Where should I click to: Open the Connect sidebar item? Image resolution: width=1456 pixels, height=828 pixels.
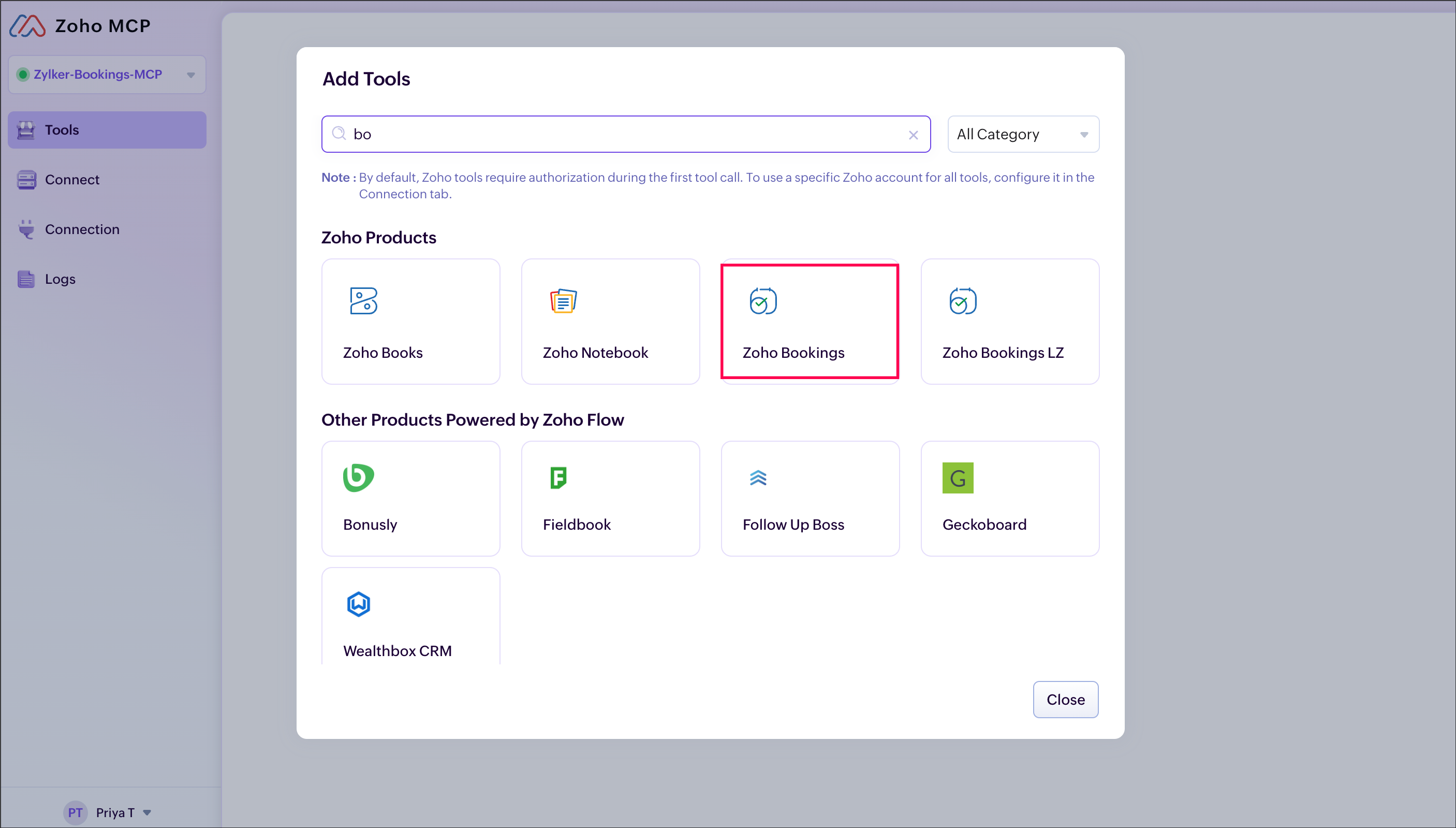pyautogui.click(x=71, y=180)
